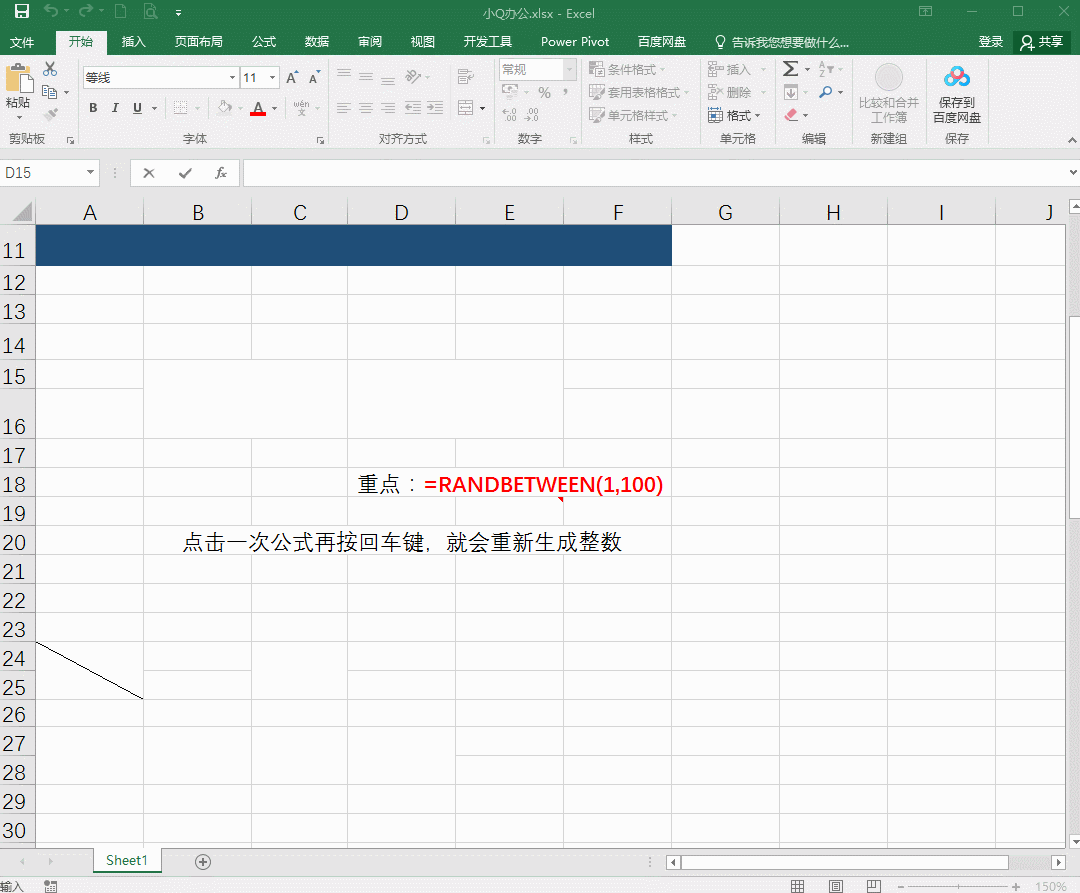Viewport: 1080px width, 893px height.
Task: Open 套用表格格式 table format dropdown
Action: point(638,92)
